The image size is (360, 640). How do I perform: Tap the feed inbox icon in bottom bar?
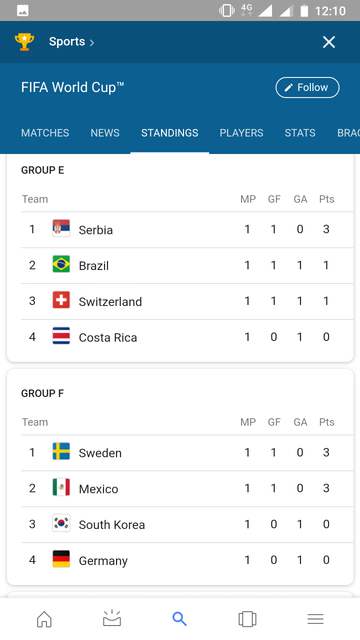[x=112, y=618]
